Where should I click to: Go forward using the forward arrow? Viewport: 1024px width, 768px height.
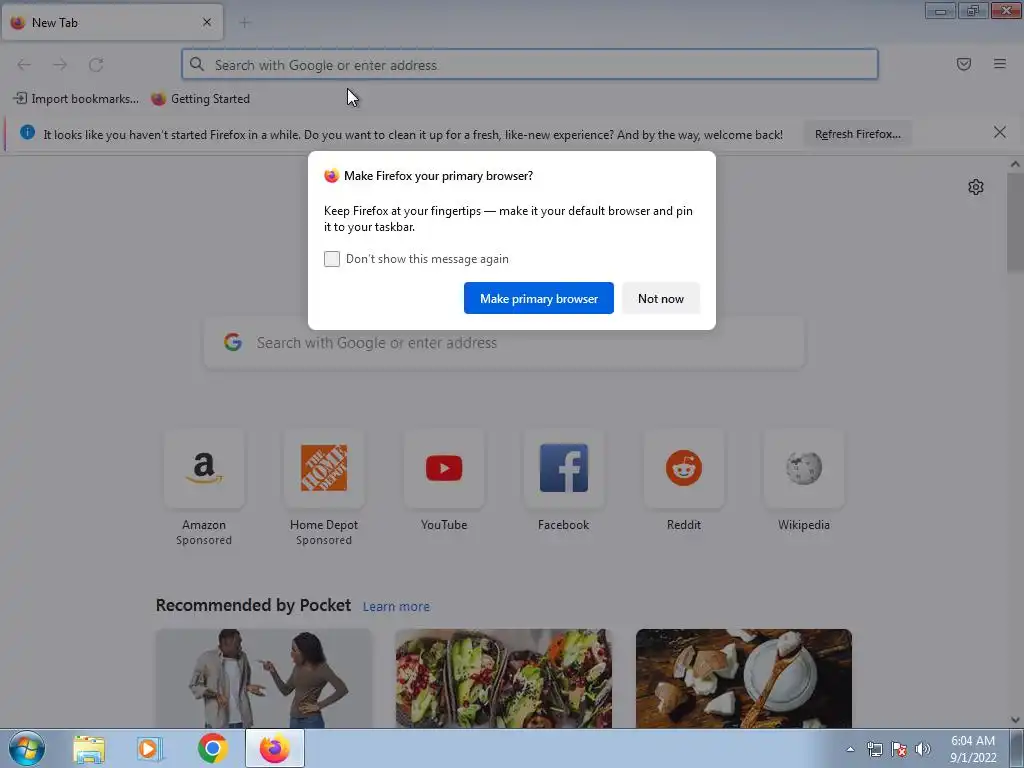pos(60,65)
